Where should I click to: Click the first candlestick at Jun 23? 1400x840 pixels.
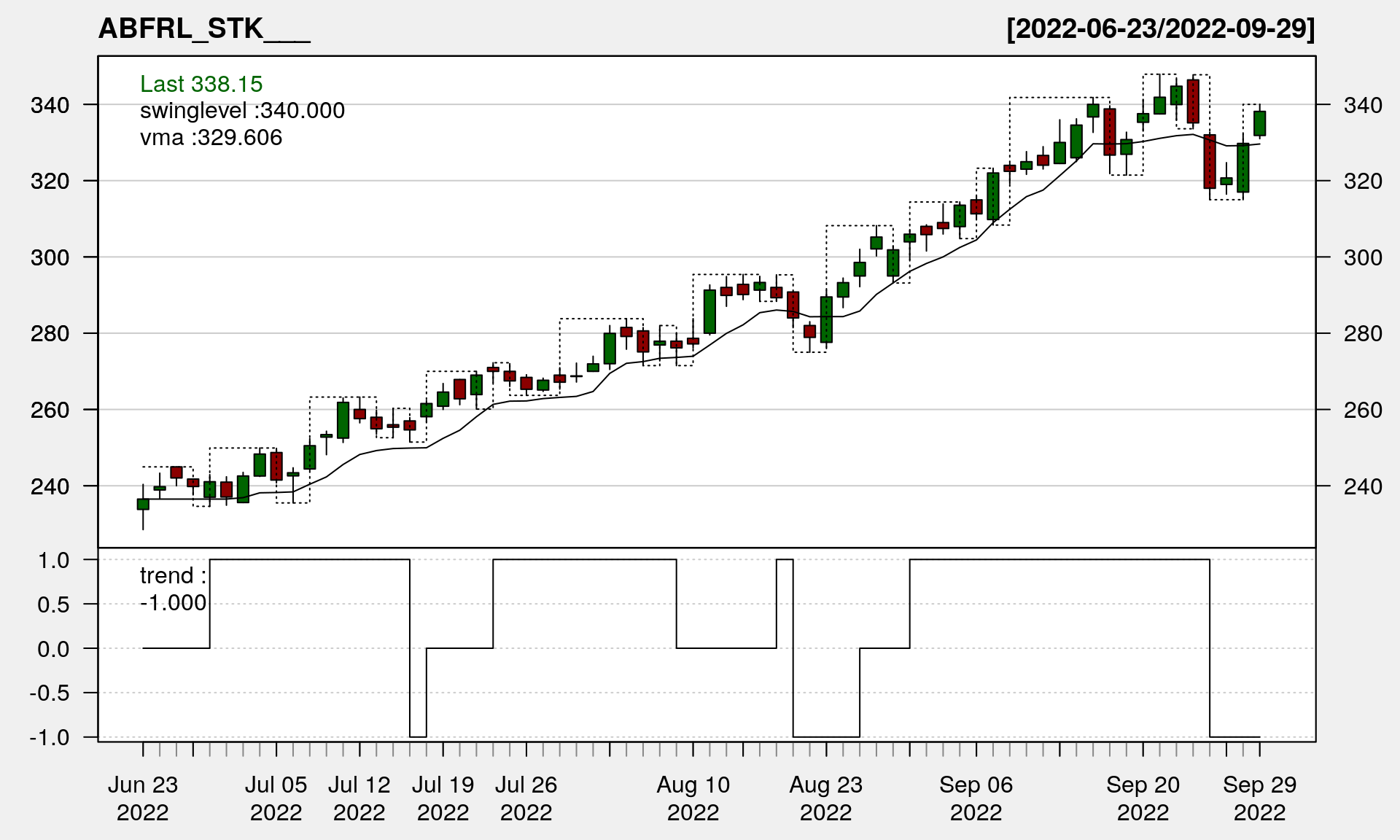pos(143,504)
